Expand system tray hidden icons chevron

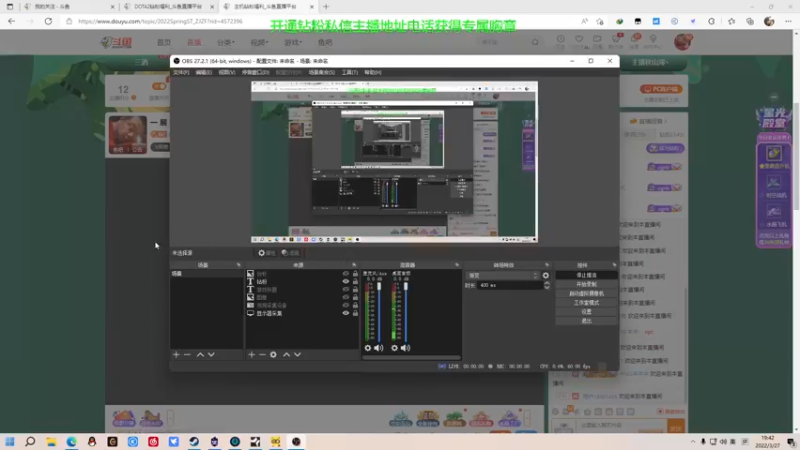tap(693, 442)
